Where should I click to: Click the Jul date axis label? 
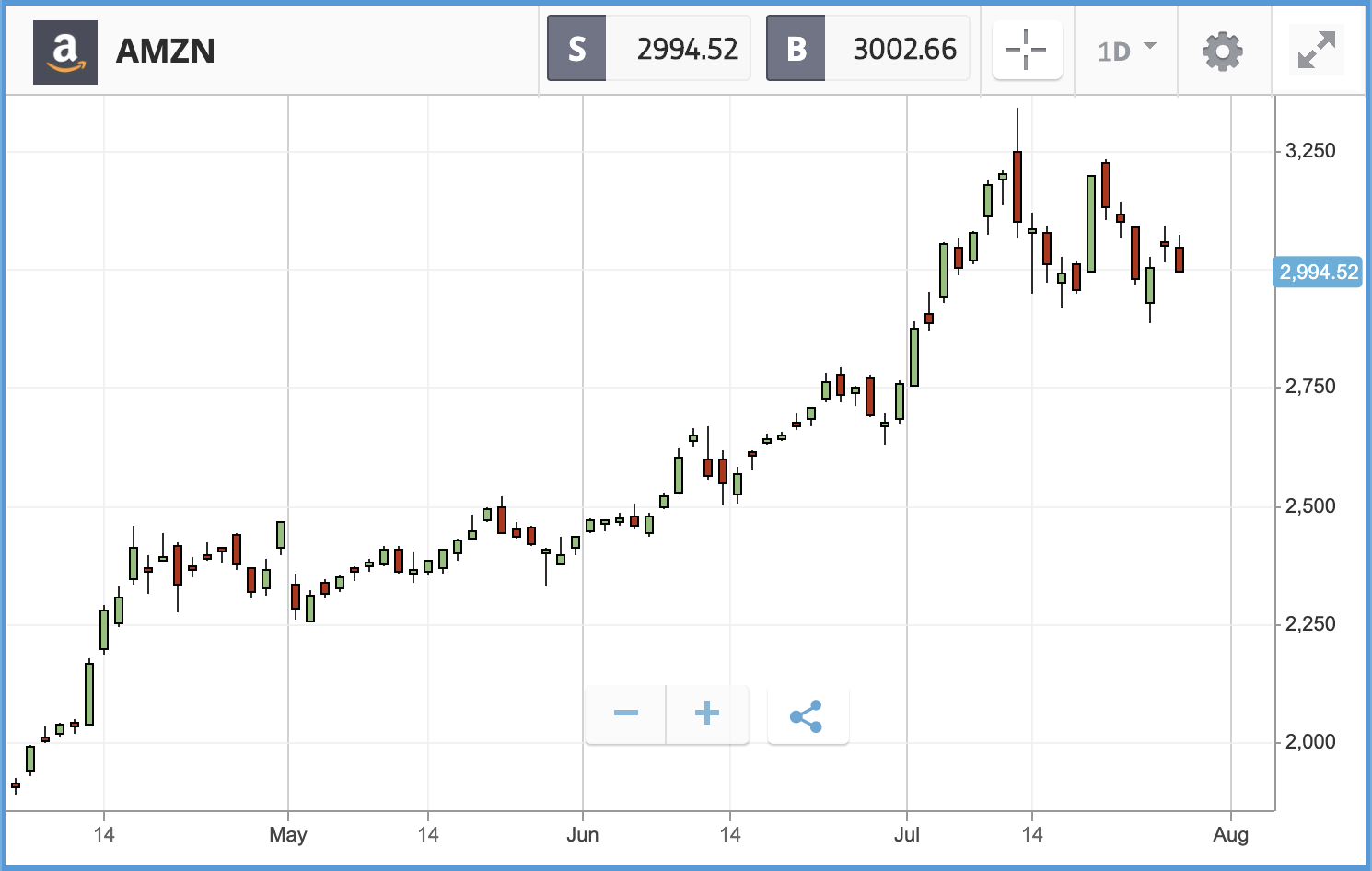point(907,835)
